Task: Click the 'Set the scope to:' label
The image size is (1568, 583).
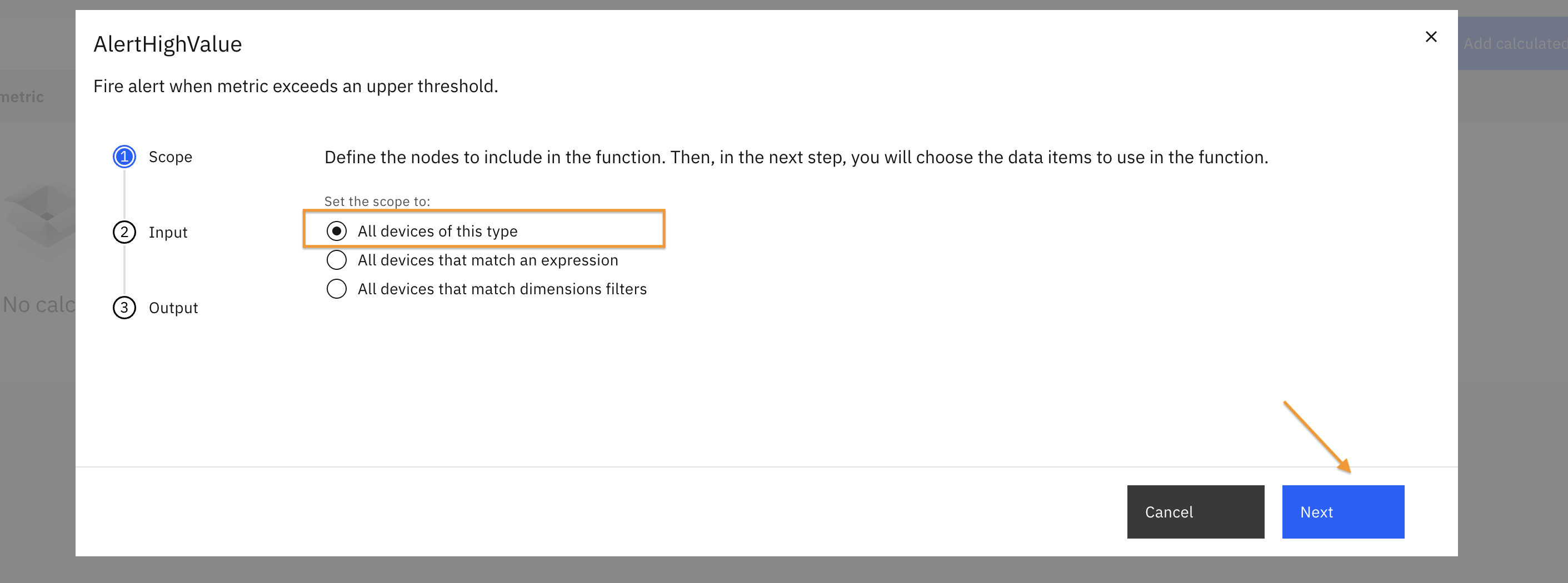Action: pos(377,202)
